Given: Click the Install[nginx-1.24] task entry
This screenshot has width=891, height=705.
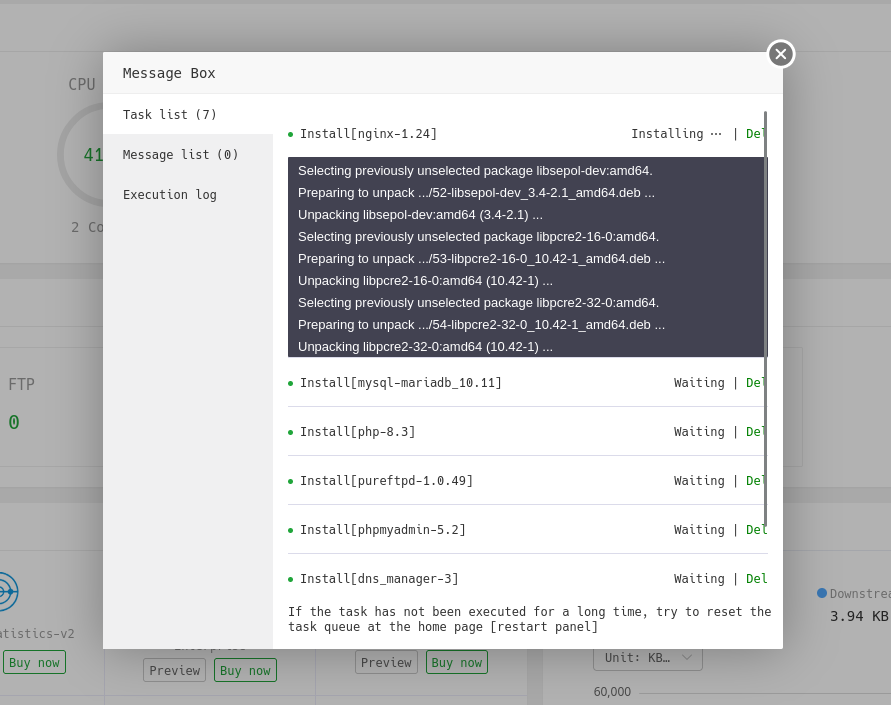Looking at the screenshot, I should tap(368, 134).
